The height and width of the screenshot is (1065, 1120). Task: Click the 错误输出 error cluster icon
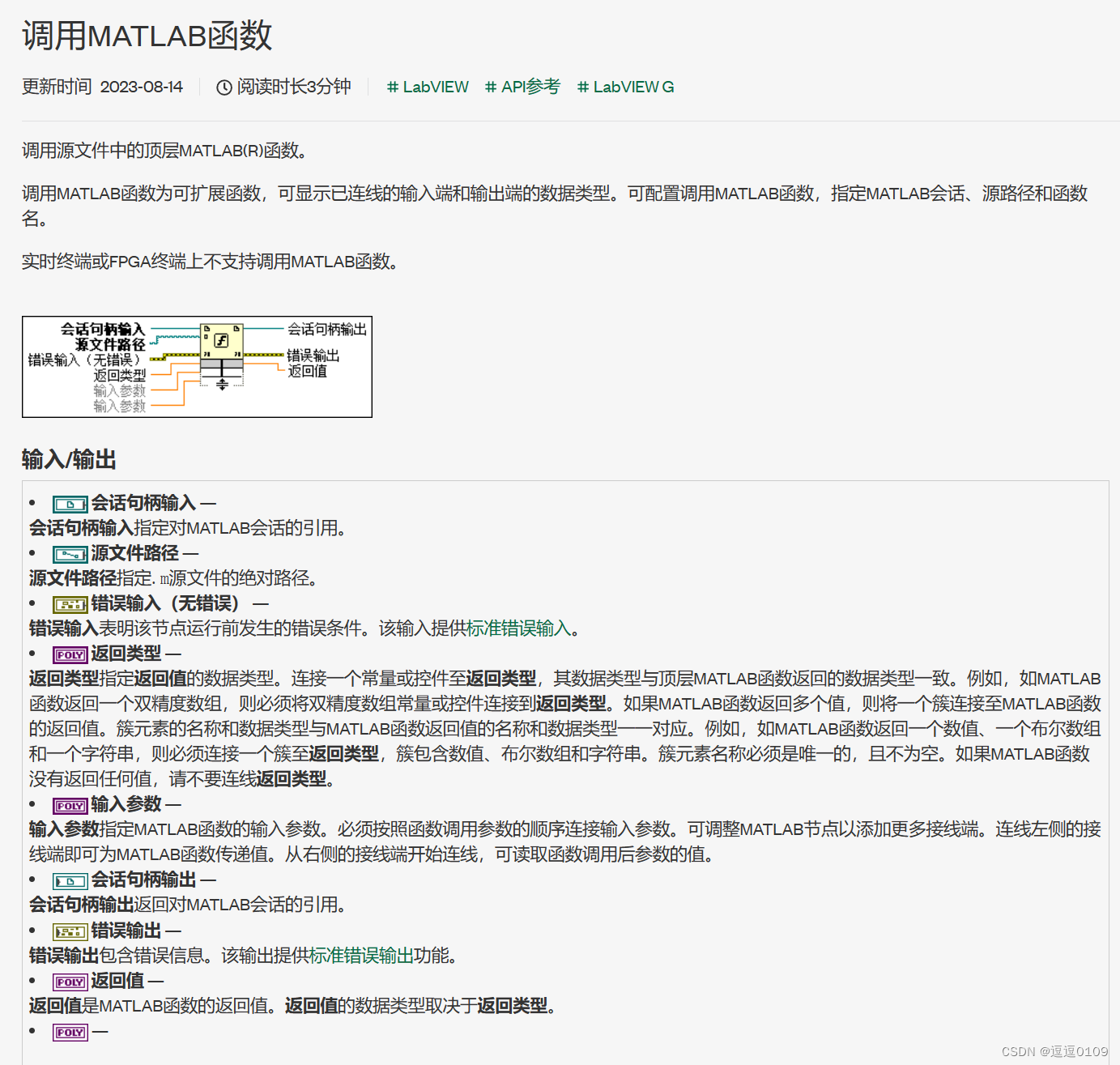tap(70, 931)
